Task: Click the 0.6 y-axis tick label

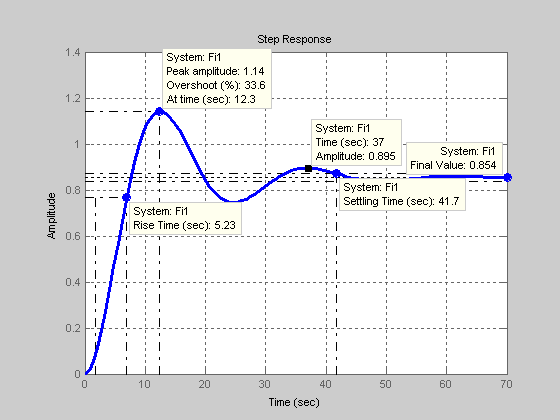Action: 72,236
